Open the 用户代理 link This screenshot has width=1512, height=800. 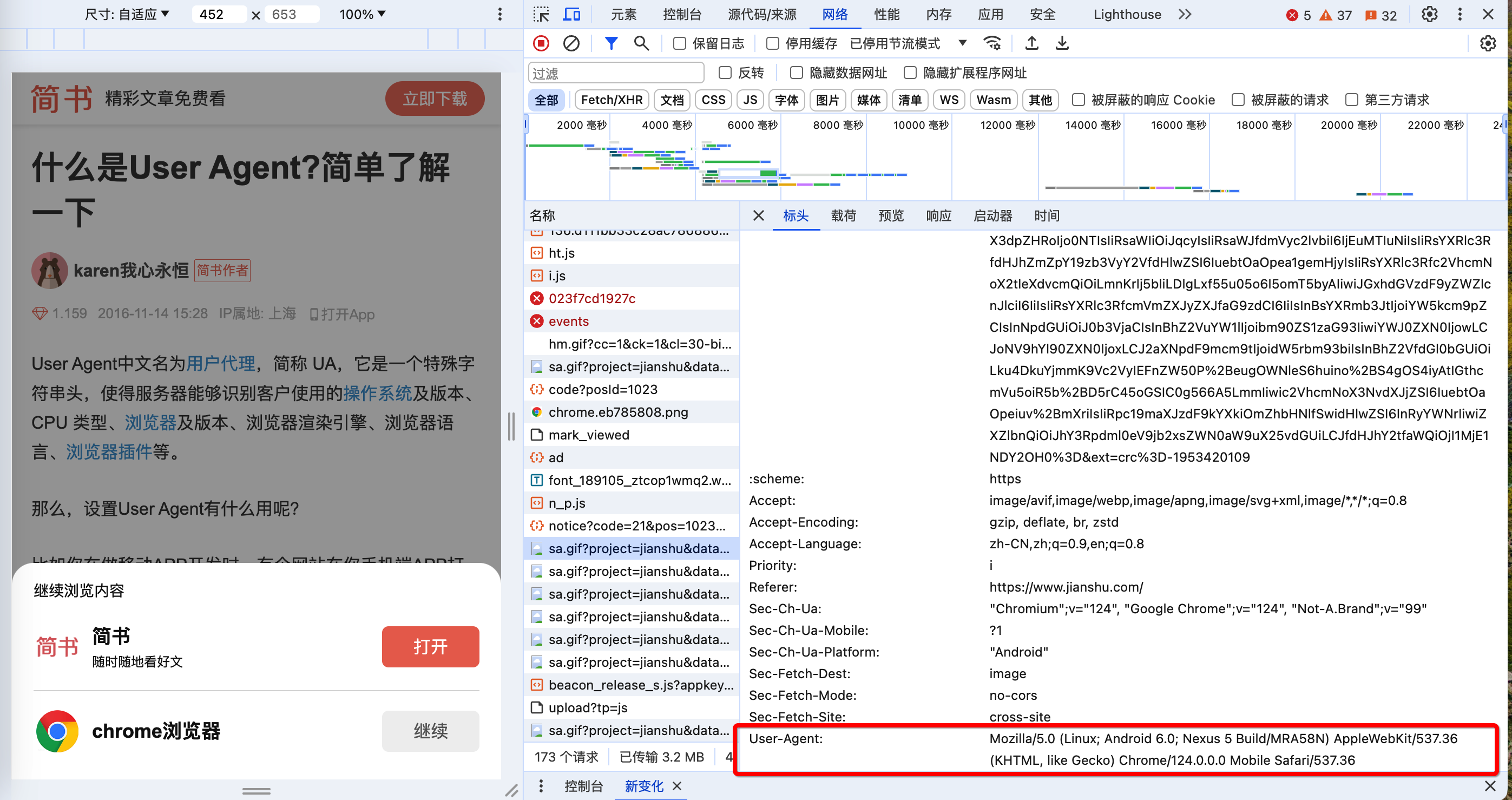[221, 363]
